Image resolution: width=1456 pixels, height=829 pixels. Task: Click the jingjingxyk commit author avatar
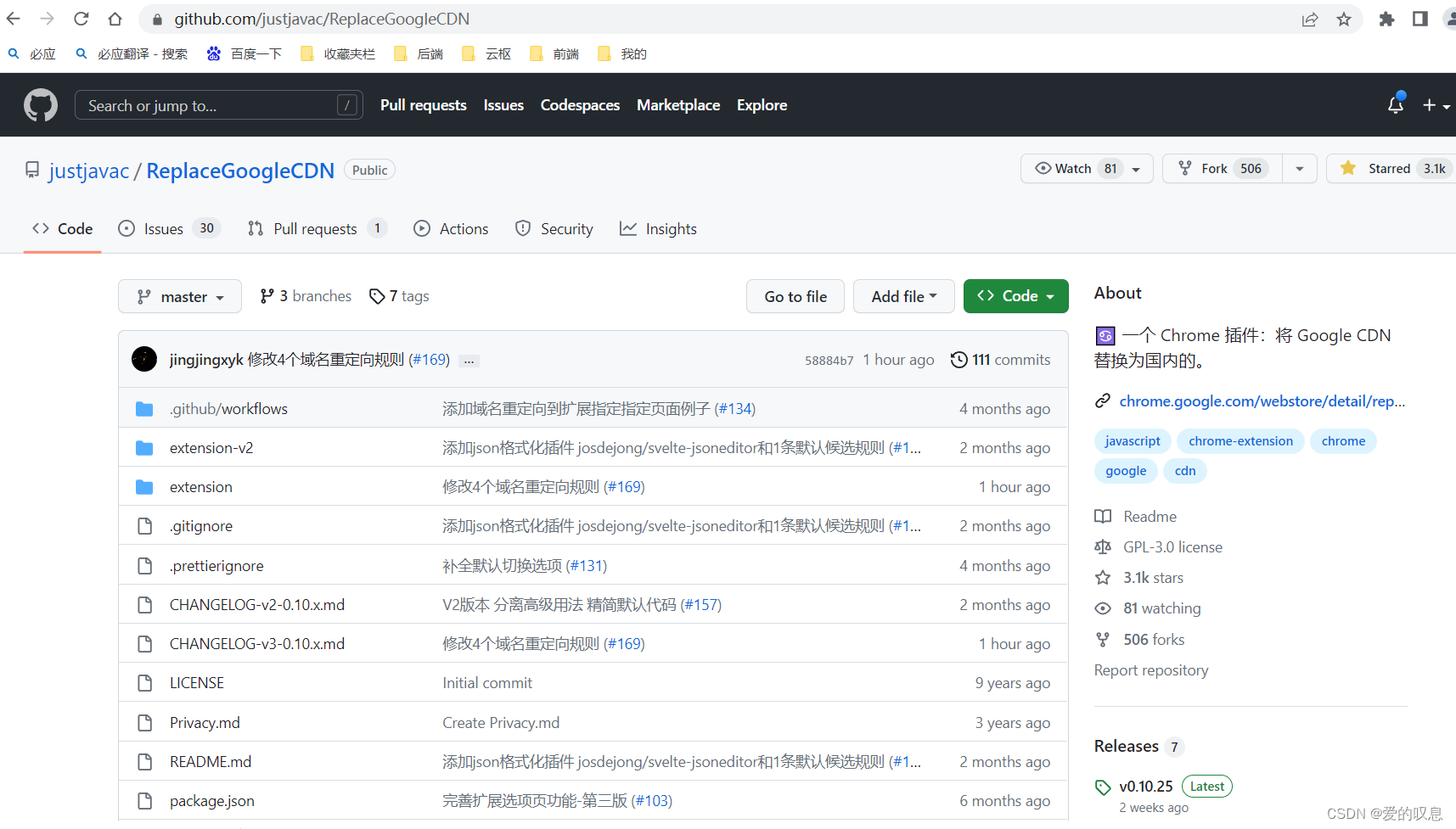click(x=144, y=359)
